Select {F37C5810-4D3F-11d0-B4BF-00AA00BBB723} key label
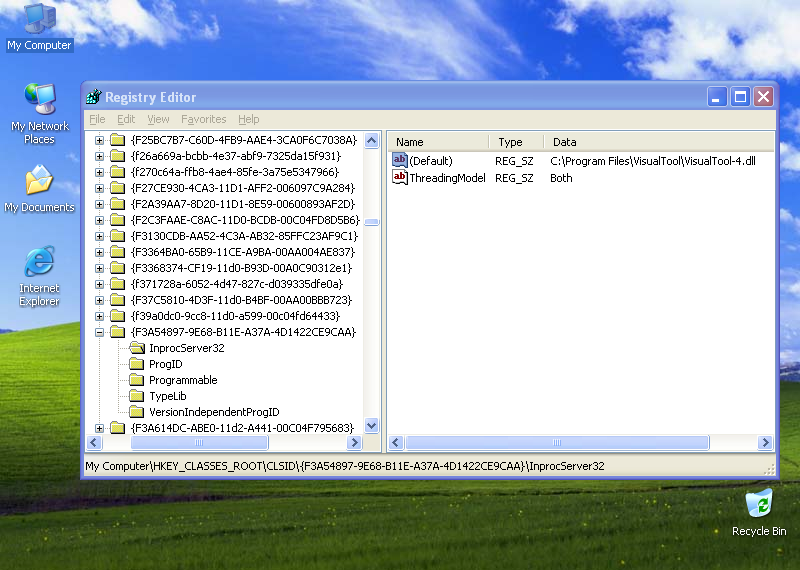800x570 pixels. [241, 300]
